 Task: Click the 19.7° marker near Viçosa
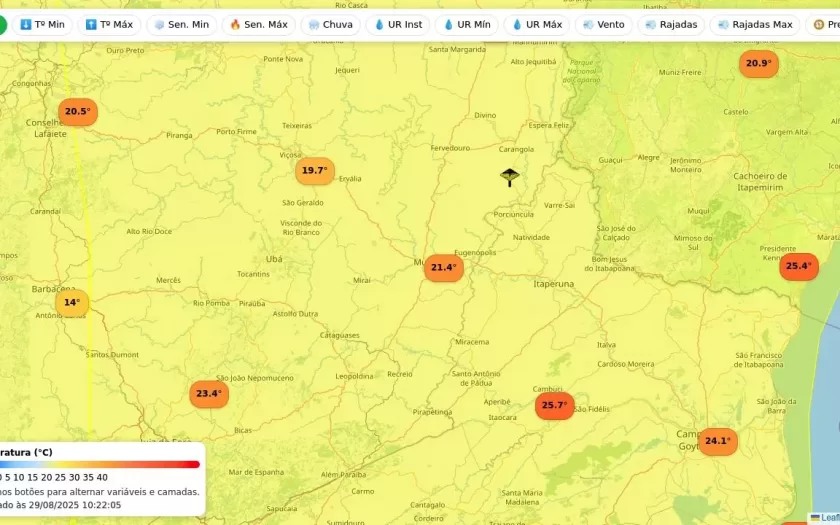click(314, 171)
